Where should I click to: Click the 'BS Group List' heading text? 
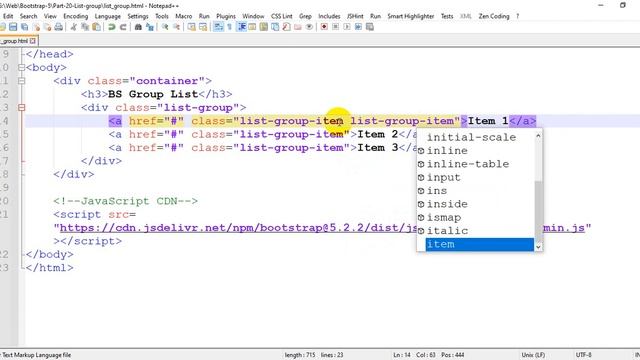coord(153,94)
